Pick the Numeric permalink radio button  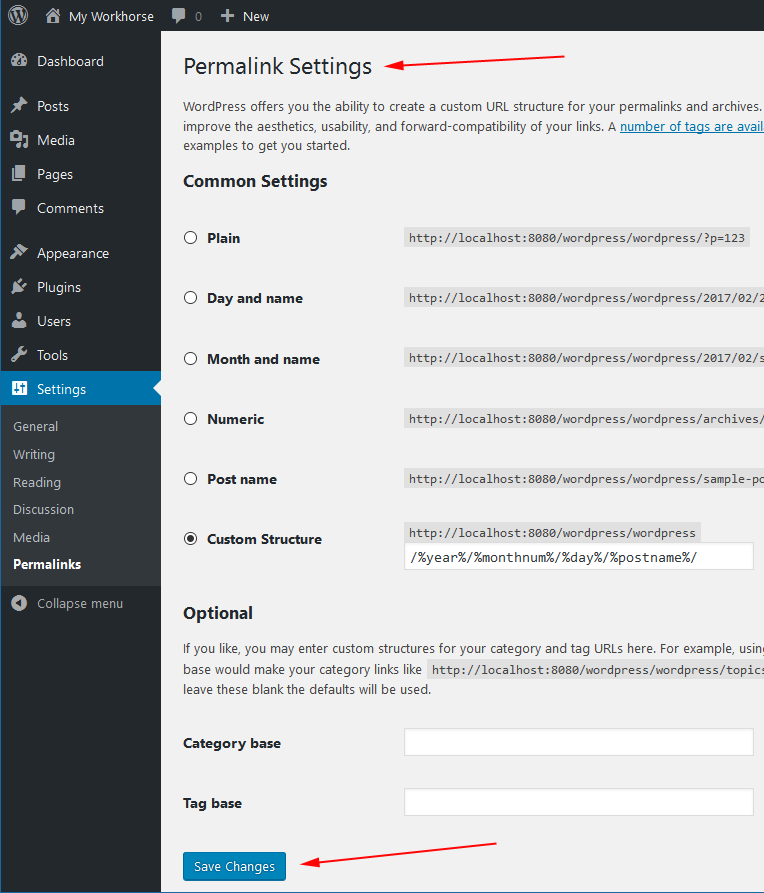tap(191, 419)
